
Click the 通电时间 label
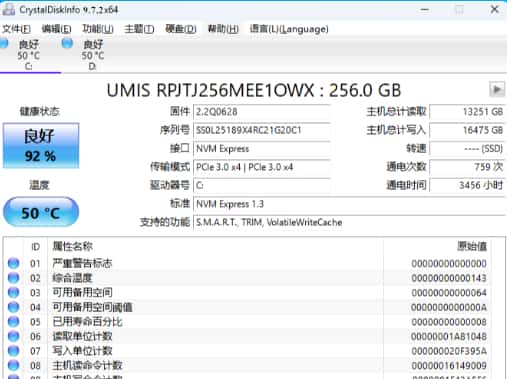click(x=406, y=185)
